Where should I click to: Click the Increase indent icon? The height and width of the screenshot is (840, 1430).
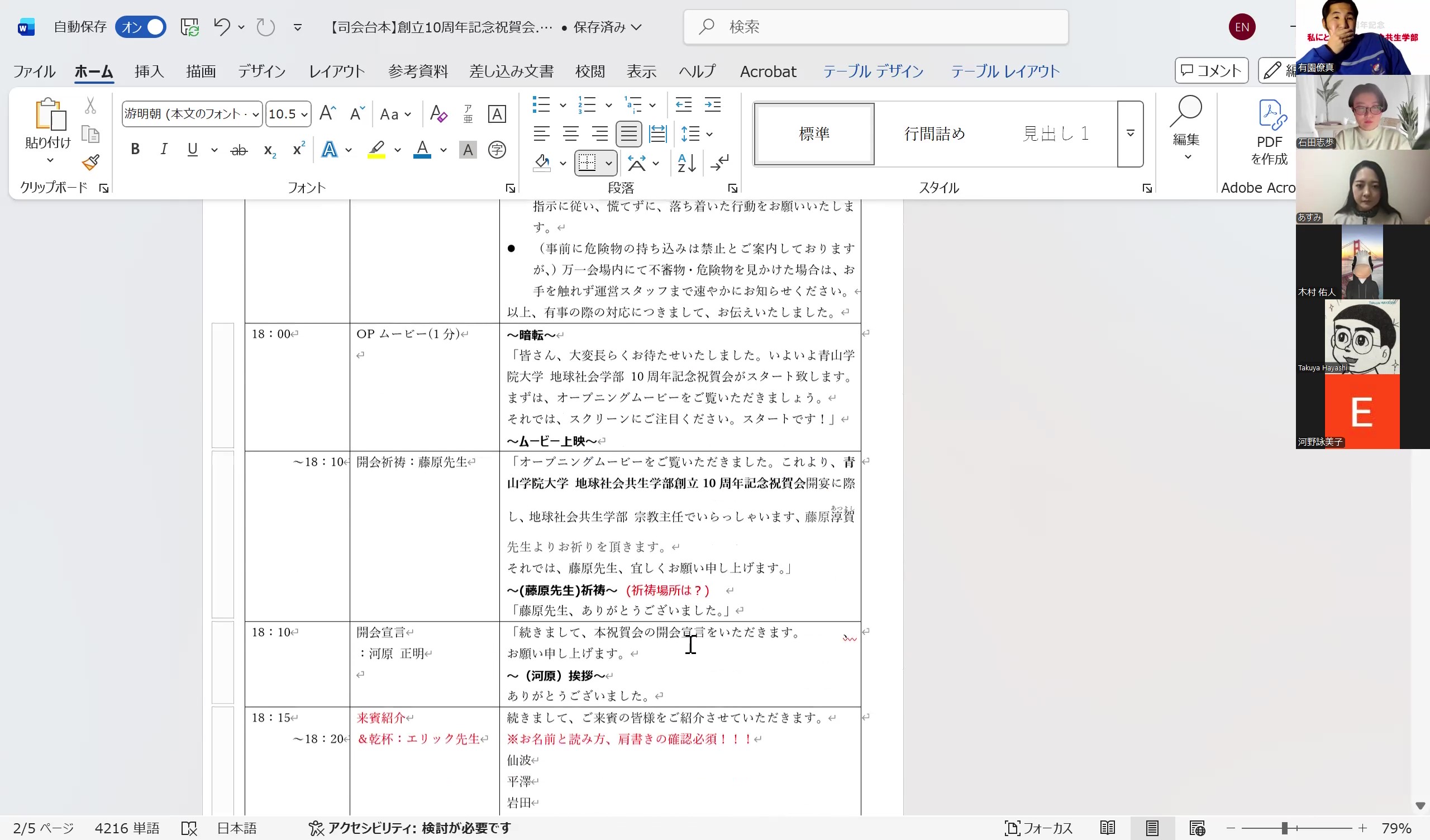pos(713,104)
